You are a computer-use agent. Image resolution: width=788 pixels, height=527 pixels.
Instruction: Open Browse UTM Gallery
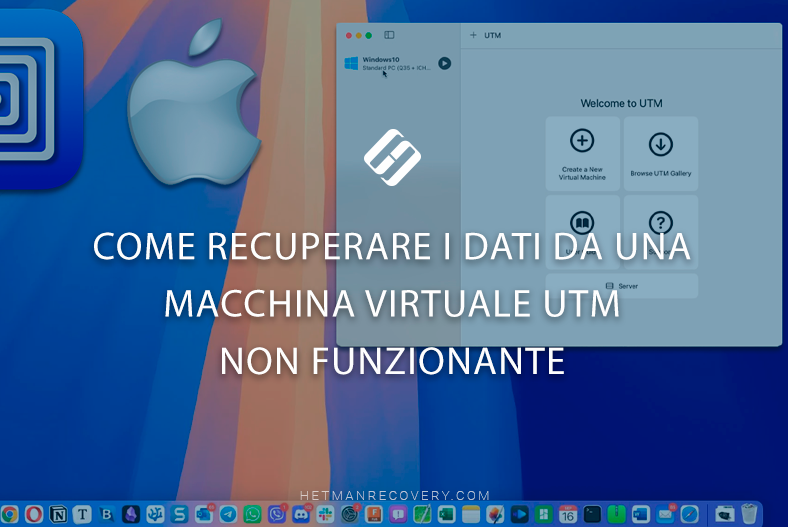coord(661,154)
